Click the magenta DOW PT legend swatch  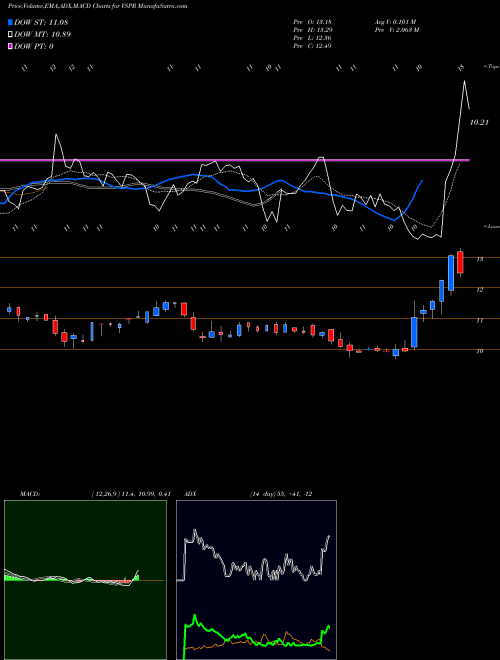click(x=10, y=46)
